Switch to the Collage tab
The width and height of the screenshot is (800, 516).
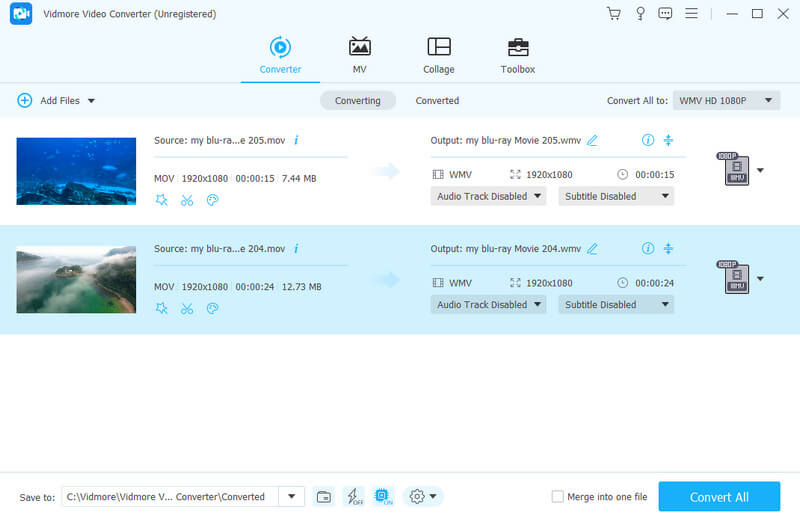[x=438, y=56]
